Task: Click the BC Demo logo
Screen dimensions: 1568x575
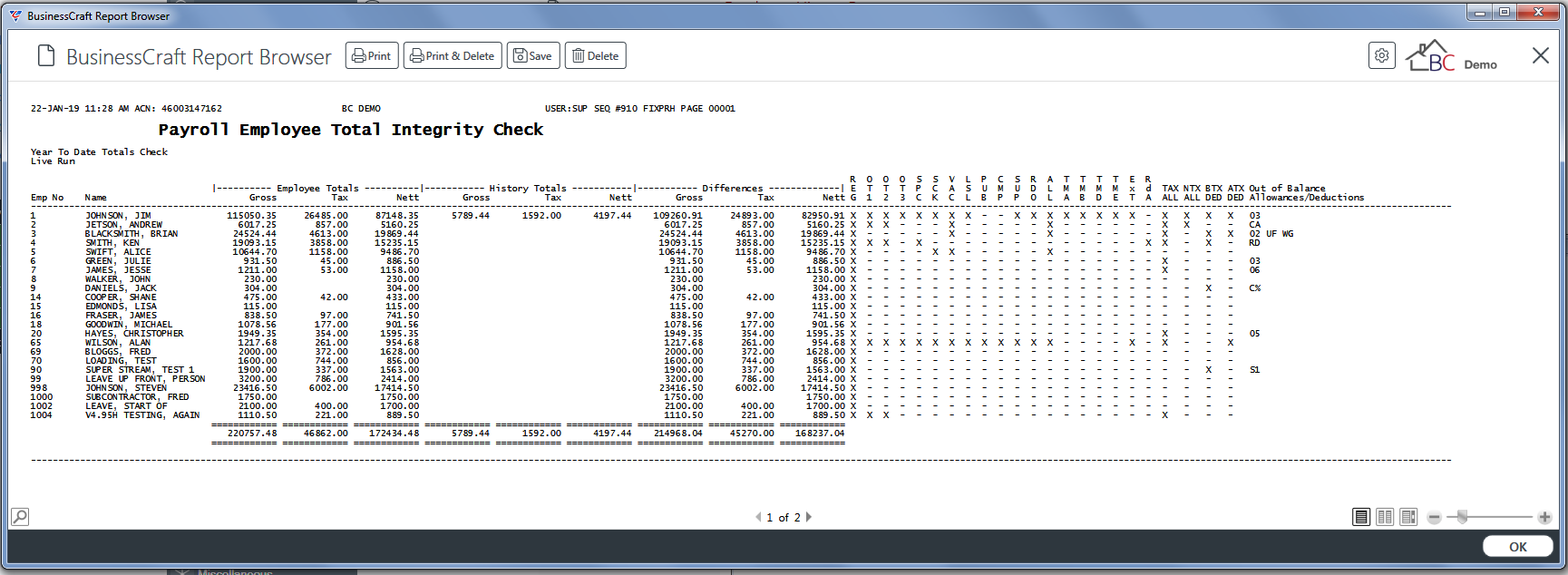Action: click(1451, 56)
